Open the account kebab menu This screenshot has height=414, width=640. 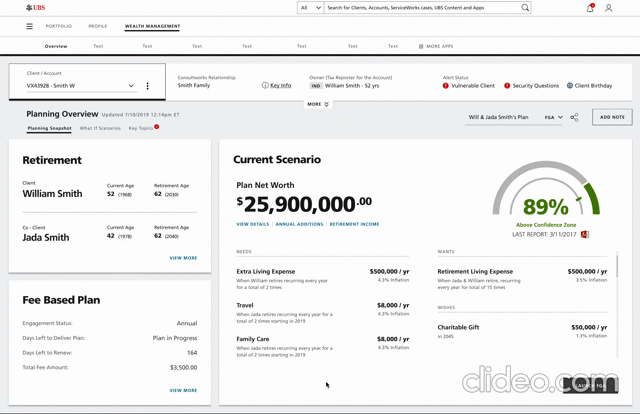147,86
